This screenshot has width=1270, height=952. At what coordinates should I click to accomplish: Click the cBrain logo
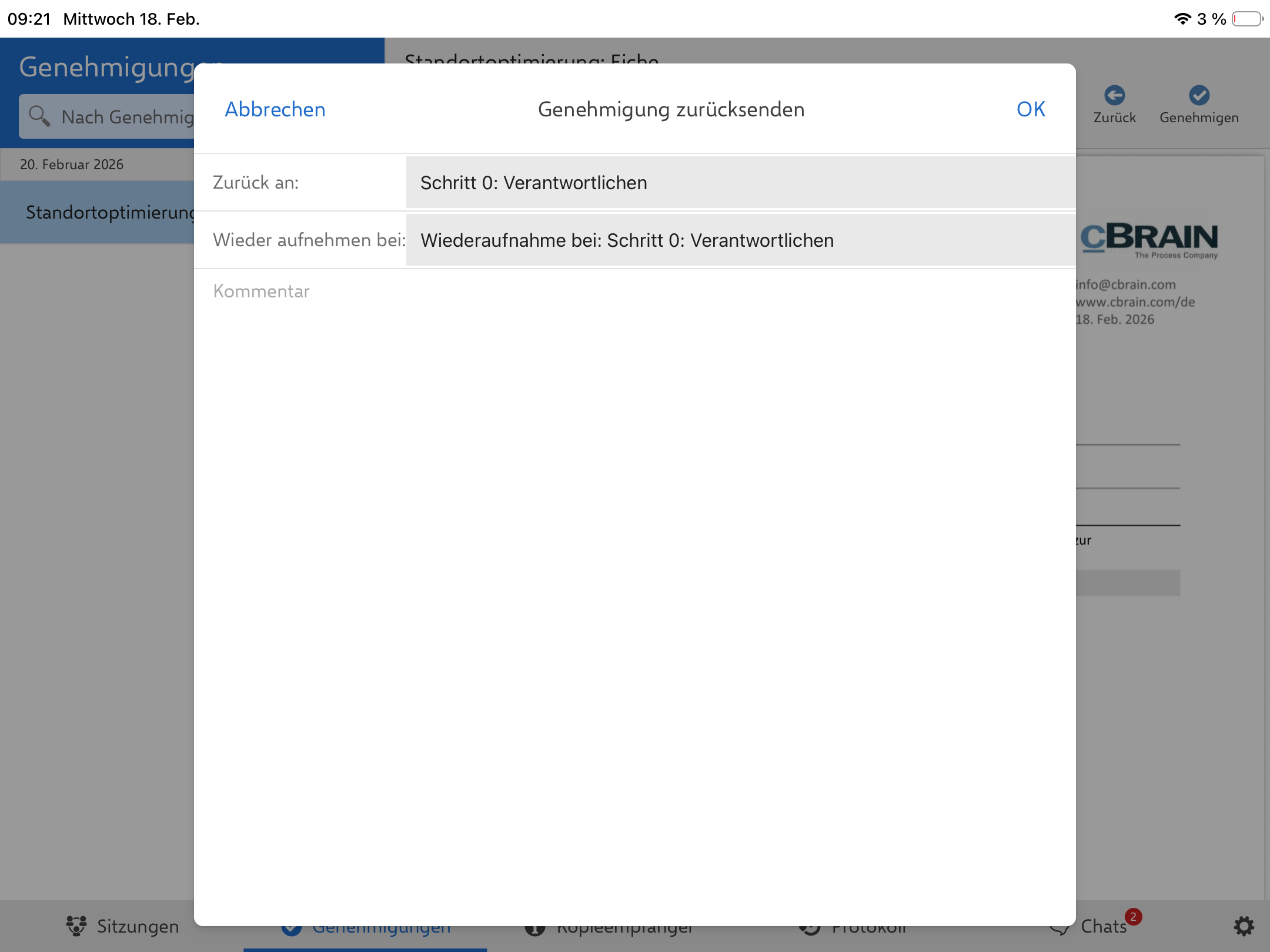point(1149,240)
